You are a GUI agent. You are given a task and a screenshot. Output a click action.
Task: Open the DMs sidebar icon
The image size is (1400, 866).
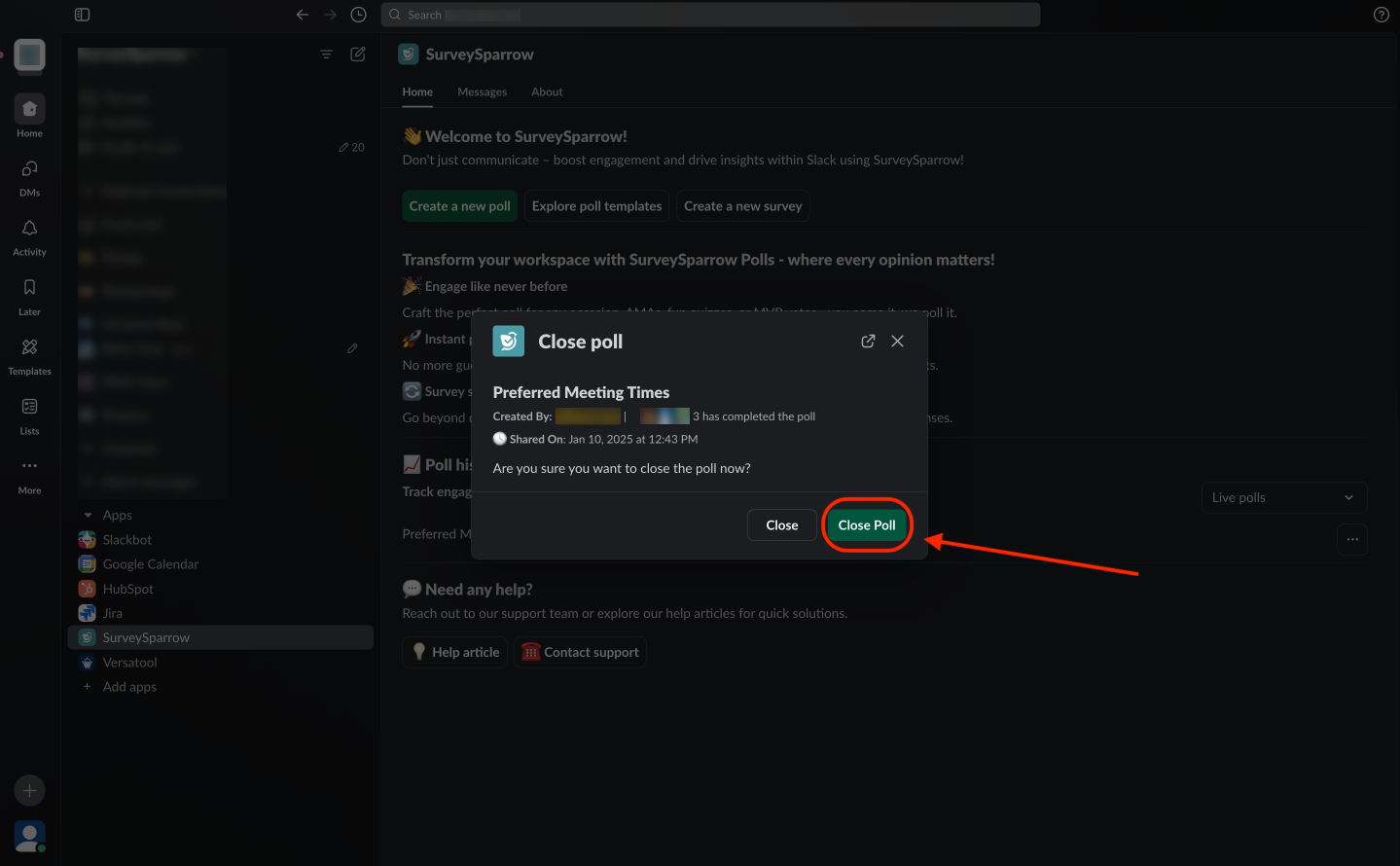[x=29, y=176]
